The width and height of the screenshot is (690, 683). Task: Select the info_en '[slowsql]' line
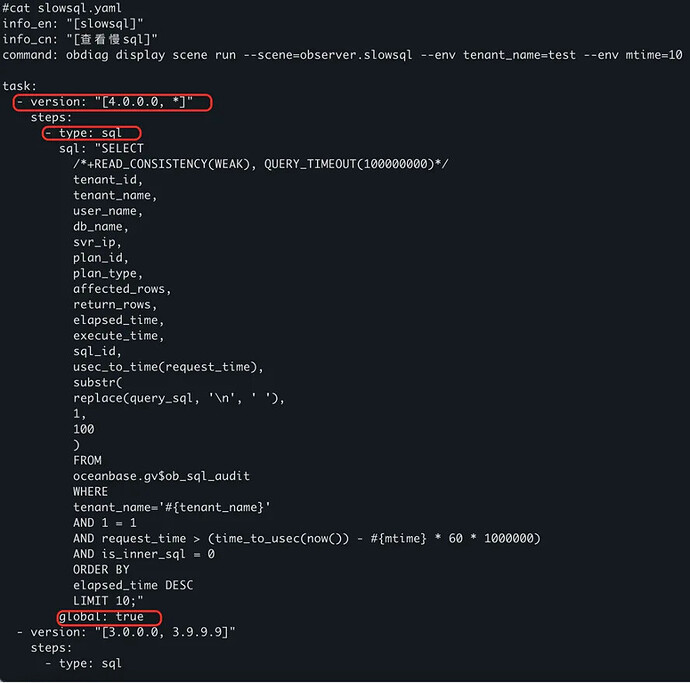(73, 24)
